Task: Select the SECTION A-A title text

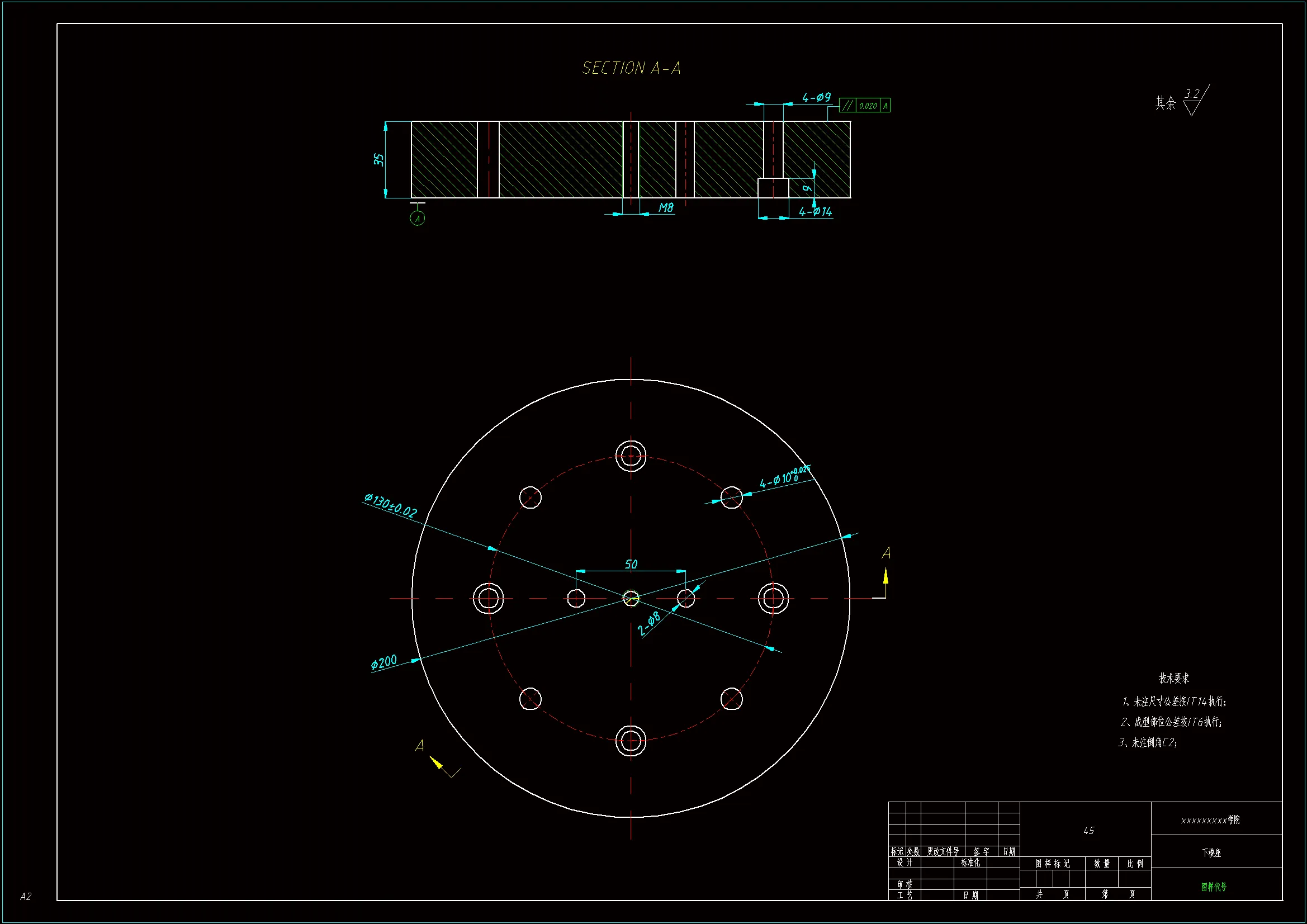Action: coord(631,68)
